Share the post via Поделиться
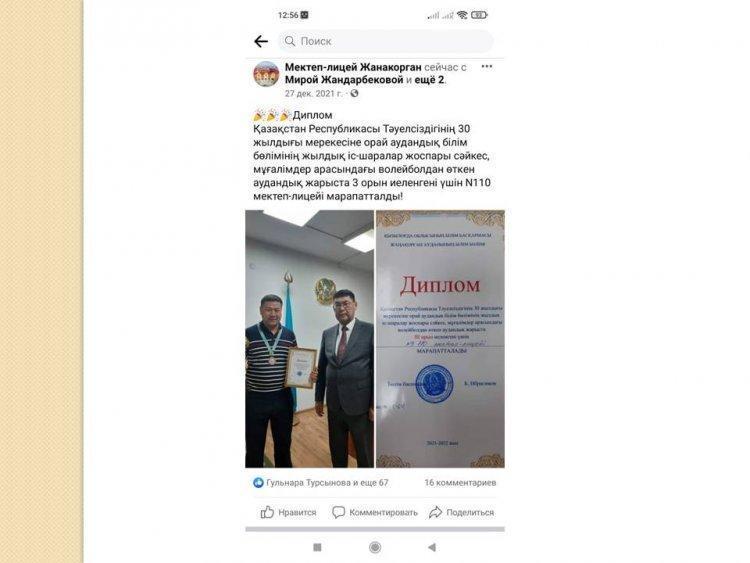Screen dimensions: 750x563 [461, 512]
